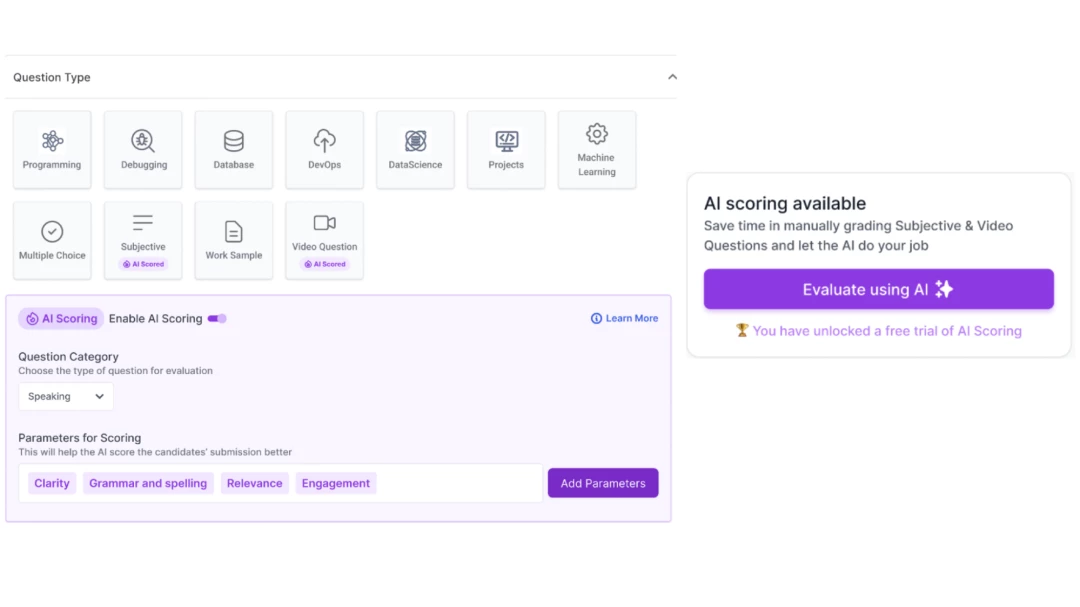This screenshot has width=1080, height=607.
Task: Collapse the Question Type section chevron
Action: [672, 77]
